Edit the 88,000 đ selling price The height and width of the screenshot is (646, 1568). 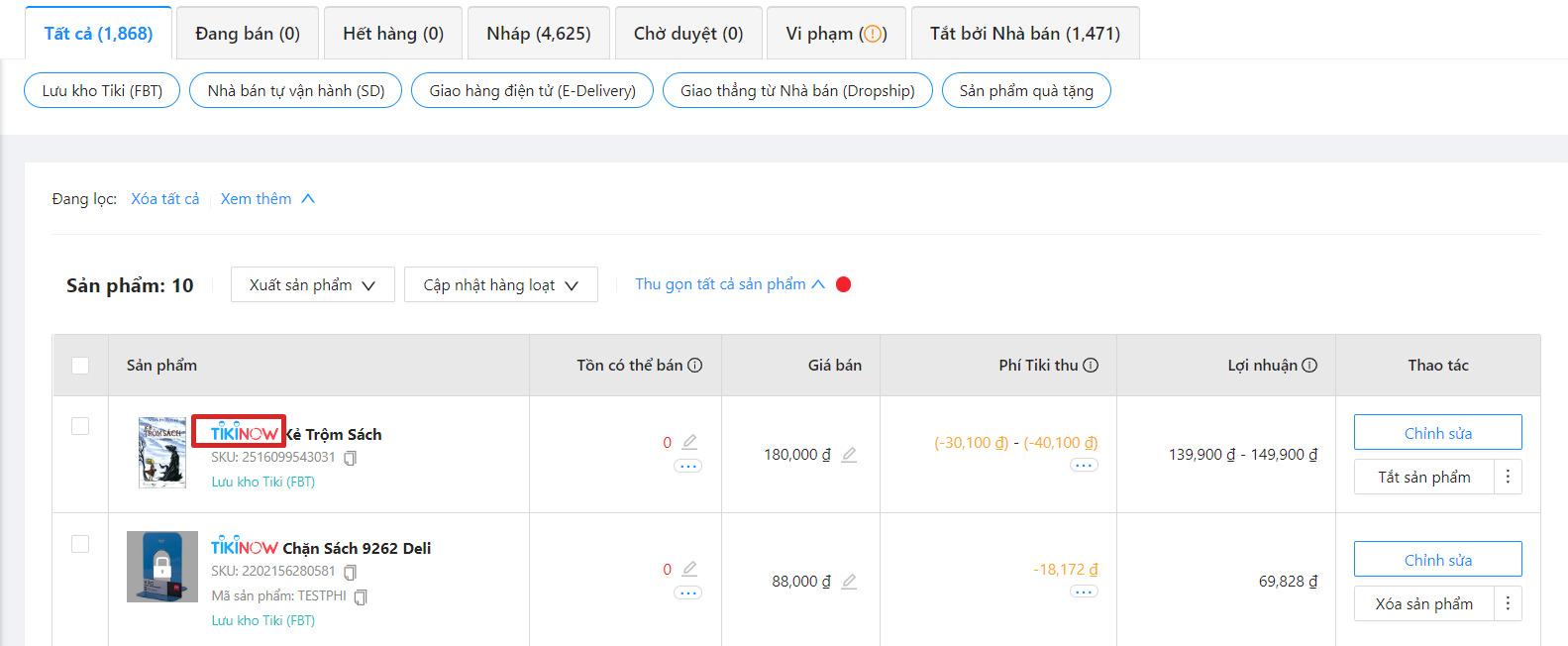coord(849,582)
